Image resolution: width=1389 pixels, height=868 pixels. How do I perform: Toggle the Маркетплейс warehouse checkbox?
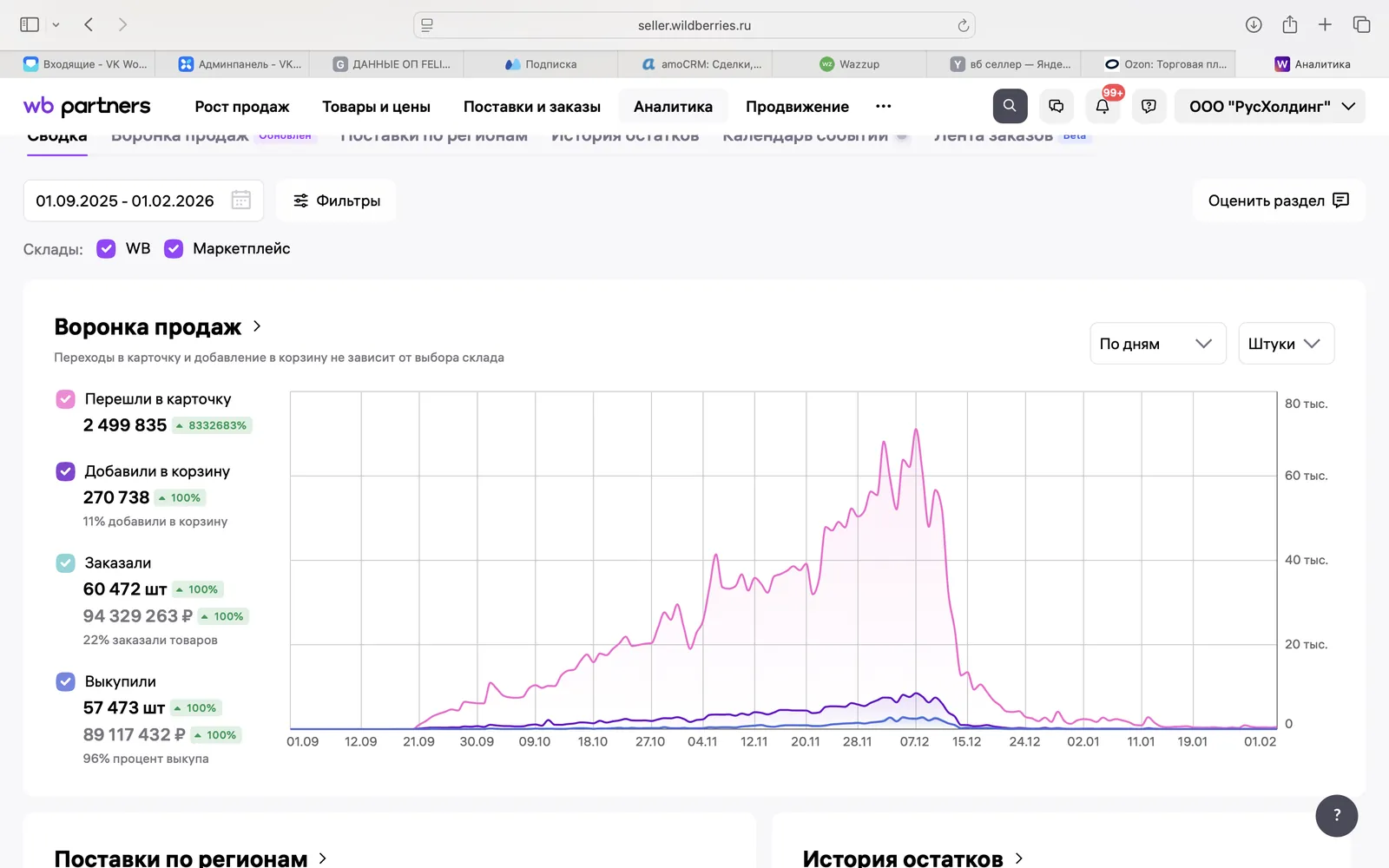click(174, 249)
